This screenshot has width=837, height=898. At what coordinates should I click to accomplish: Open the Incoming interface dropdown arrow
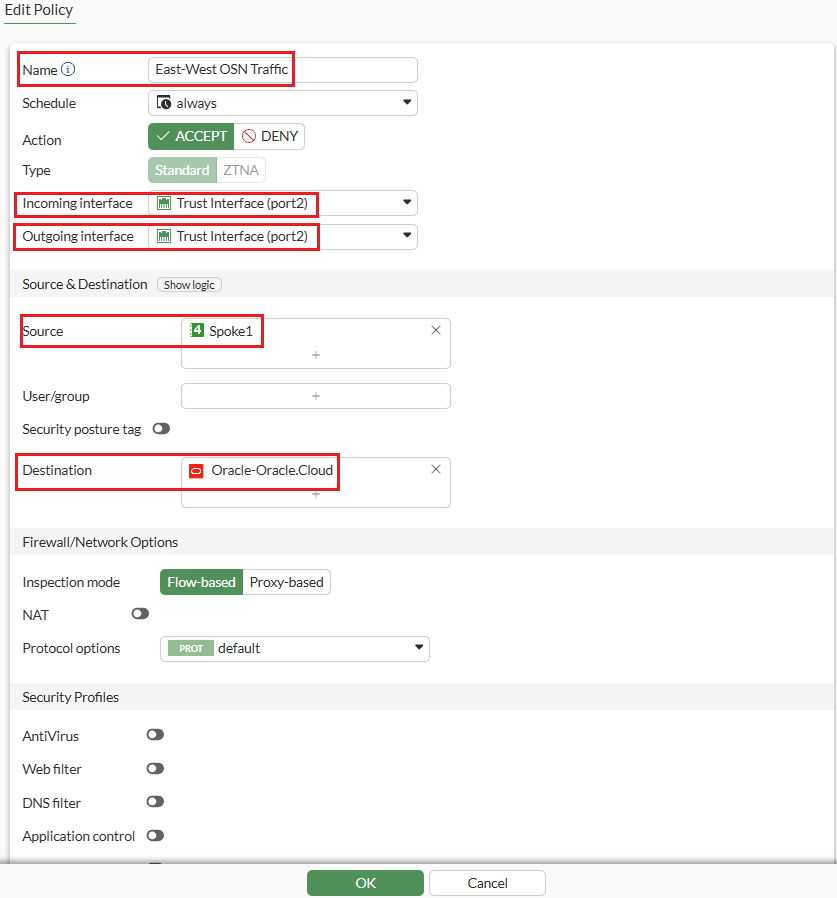(x=407, y=202)
